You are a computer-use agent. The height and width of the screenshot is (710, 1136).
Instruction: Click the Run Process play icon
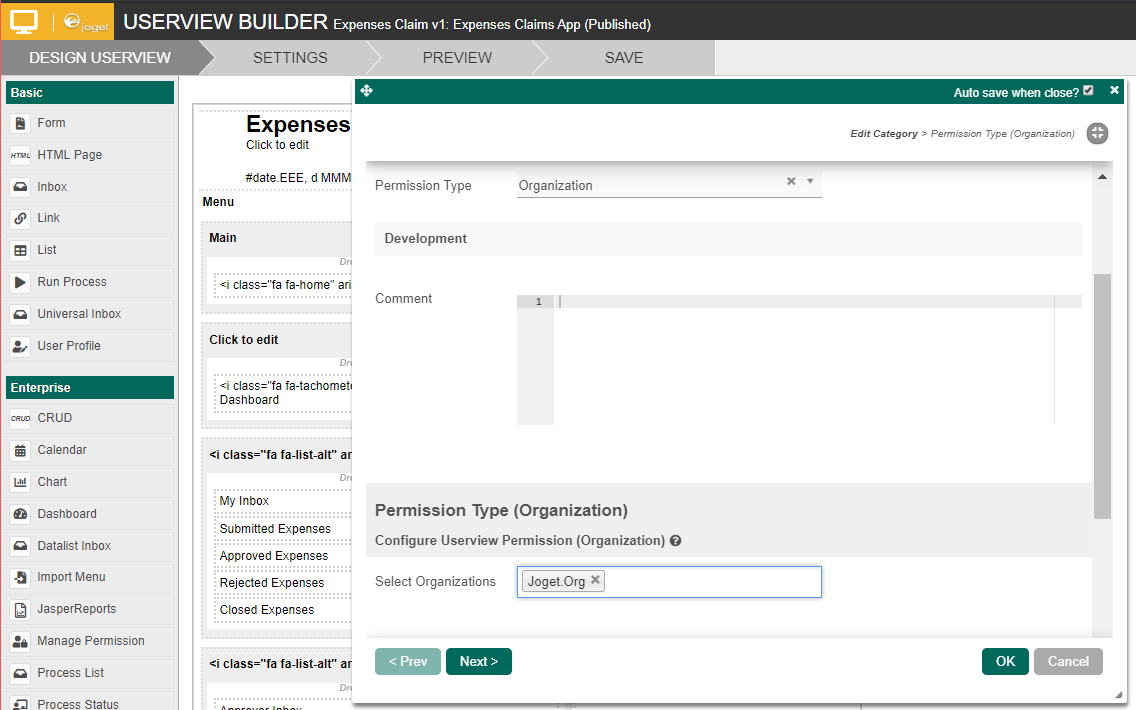coord(20,282)
